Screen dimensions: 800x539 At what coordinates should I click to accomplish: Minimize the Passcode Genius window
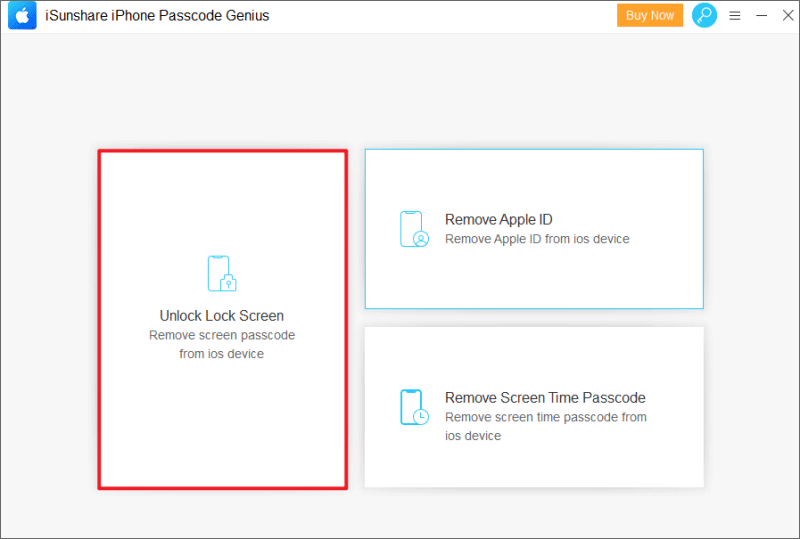pyautogui.click(x=761, y=16)
